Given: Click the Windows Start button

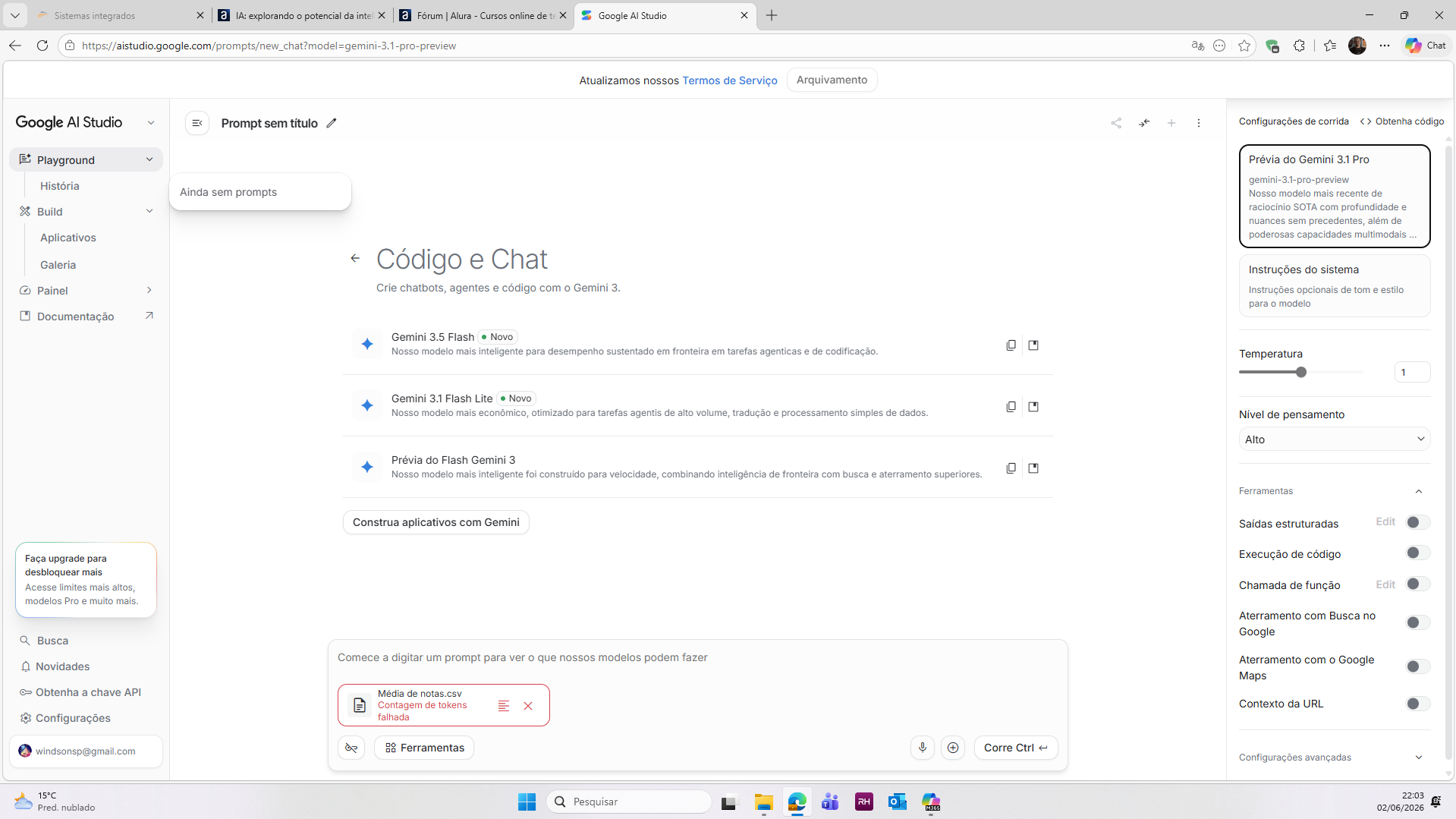Looking at the screenshot, I should point(527,802).
